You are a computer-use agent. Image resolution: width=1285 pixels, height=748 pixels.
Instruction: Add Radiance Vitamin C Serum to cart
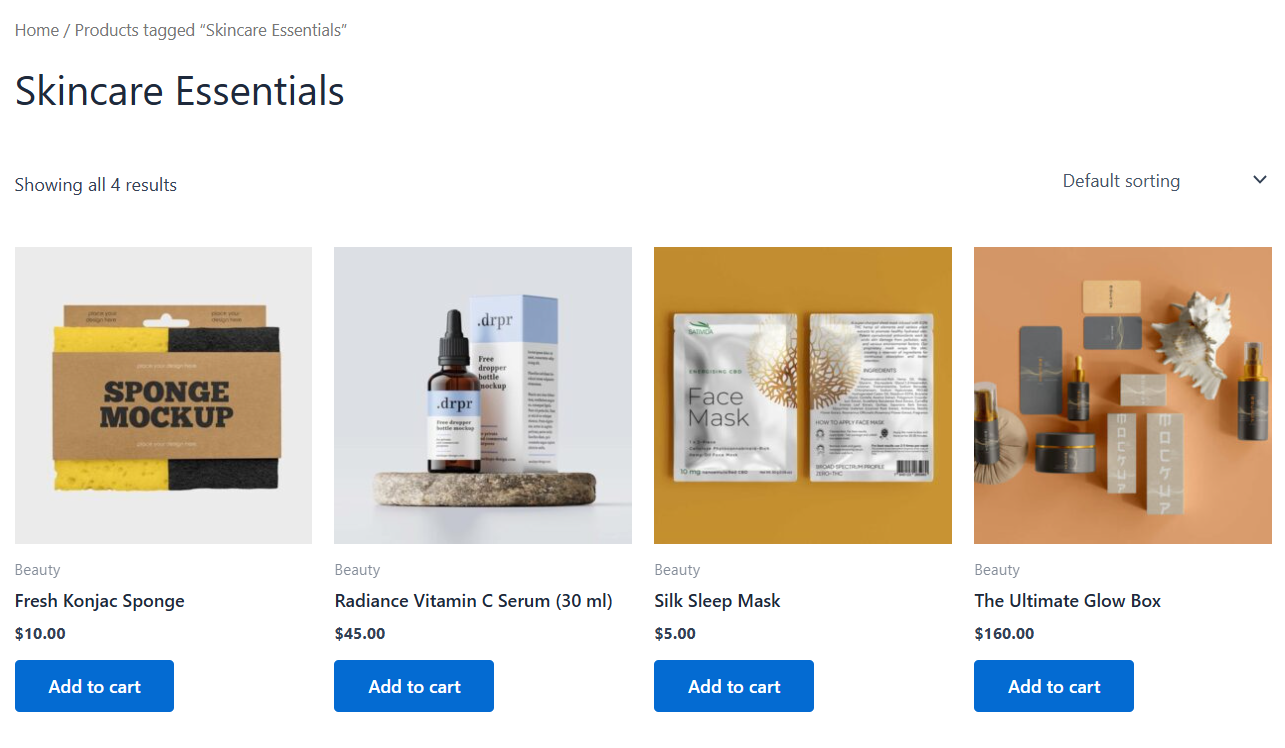pos(414,686)
